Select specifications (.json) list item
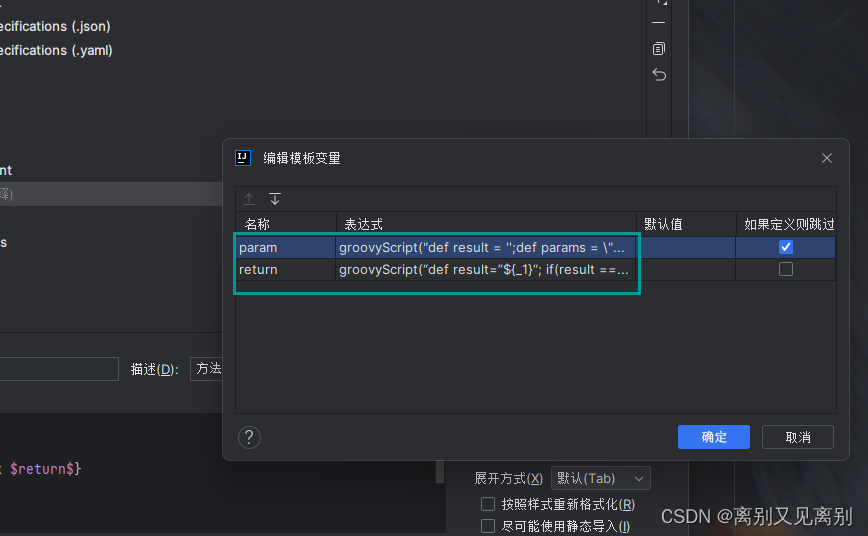Image resolution: width=868 pixels, height=536 pixels. tap(55, 26)
